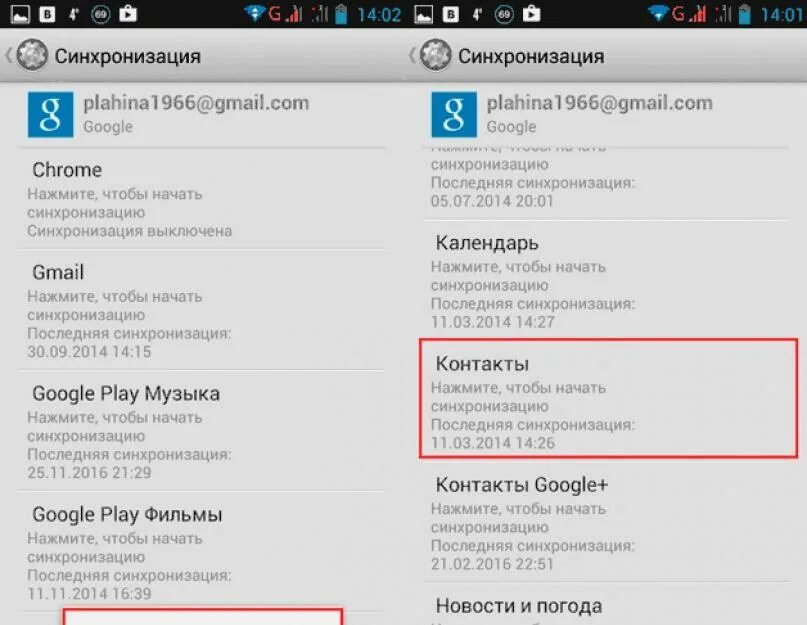Tap the B notification icon in left status bar
Viewport: 807px width, 625px height.
(47, 14)
